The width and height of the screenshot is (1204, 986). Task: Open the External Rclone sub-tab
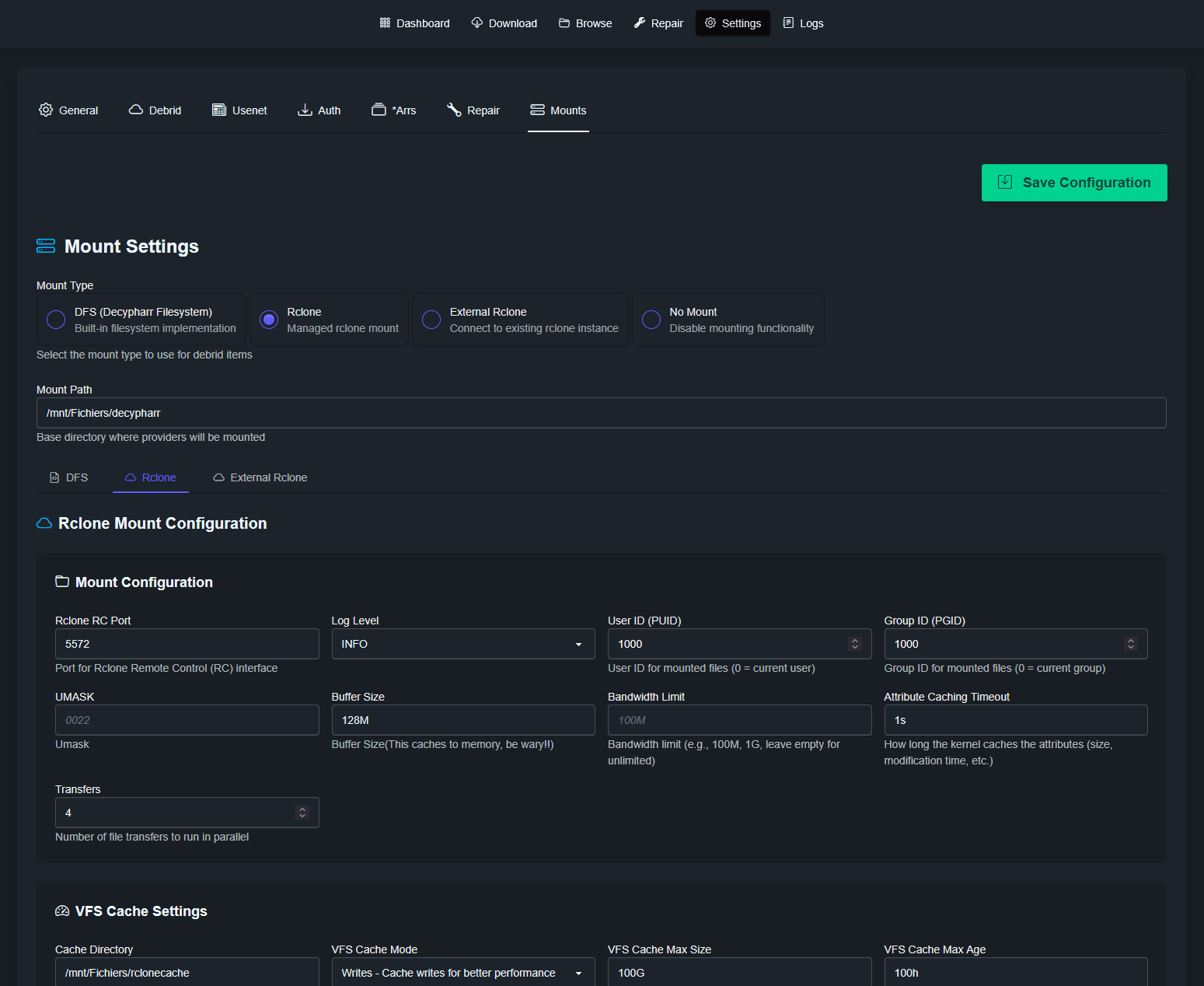pos(260,477)
